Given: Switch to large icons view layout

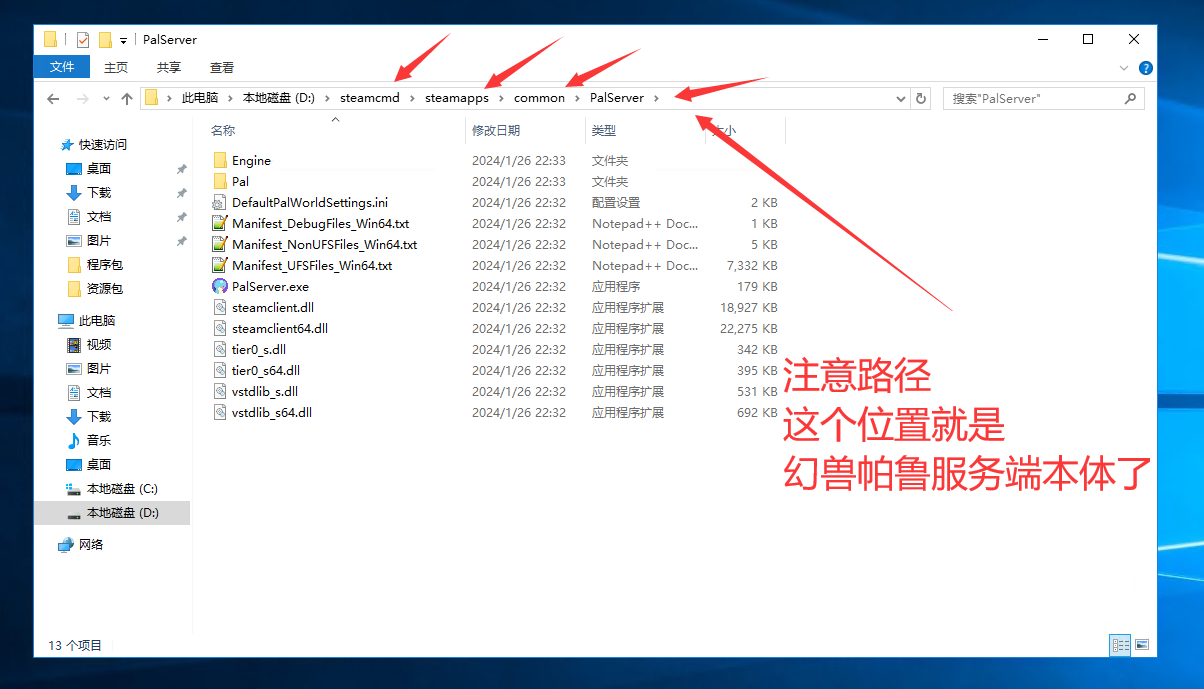Looking at the screenshot, I should pyautogui.click(x=1142, y=645).
